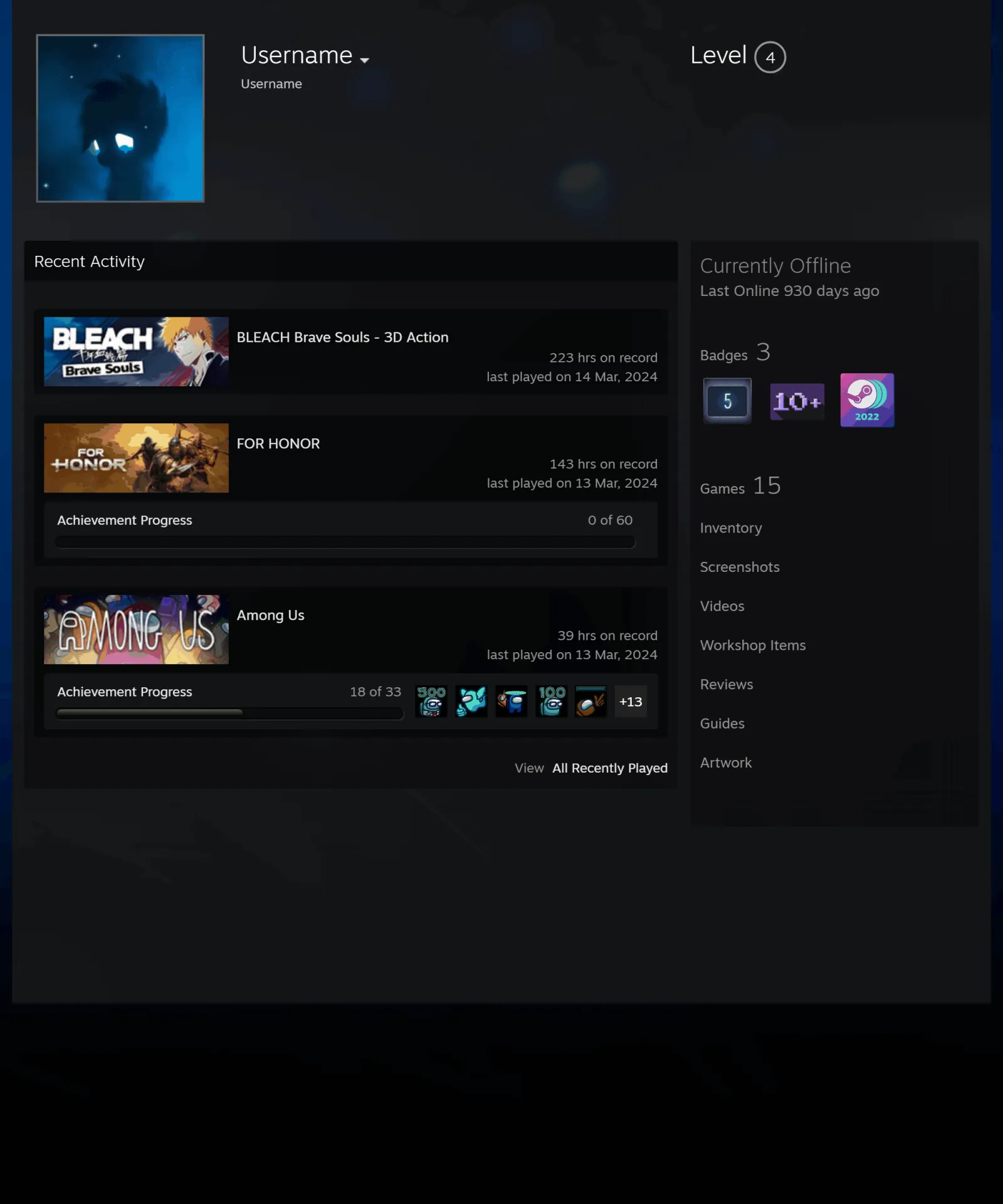
Task: Click the second Among Us achievement icon
Action: (x=471, y=701)
